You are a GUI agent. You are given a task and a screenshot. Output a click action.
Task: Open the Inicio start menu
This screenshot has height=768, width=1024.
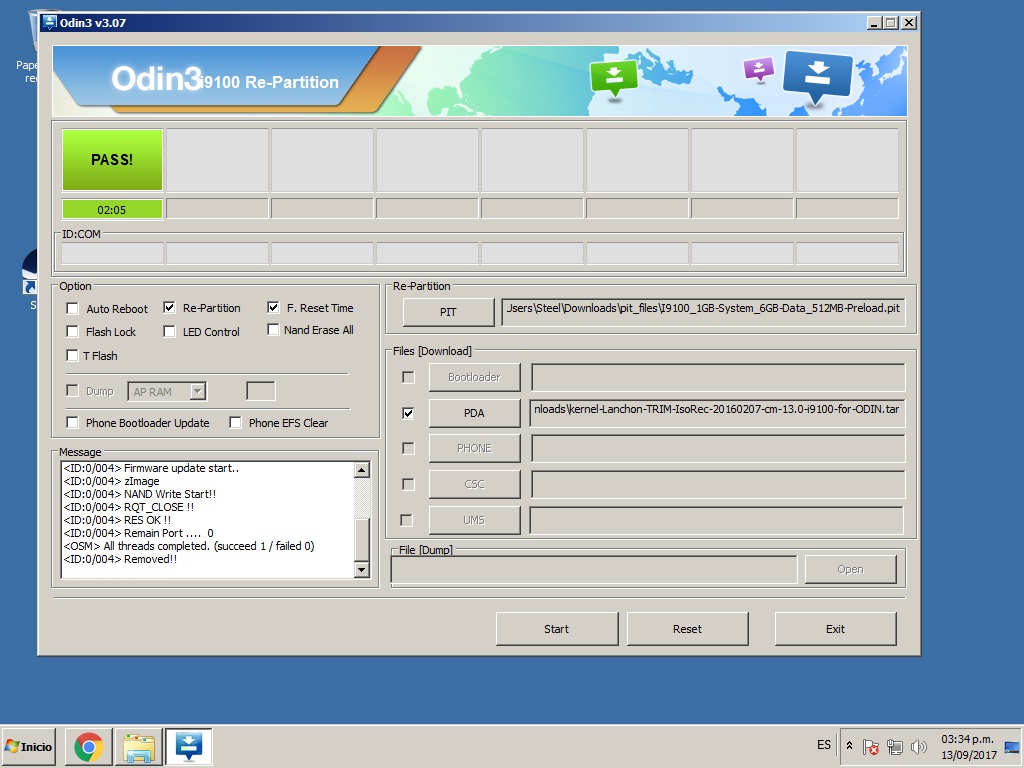pos(28,746)
